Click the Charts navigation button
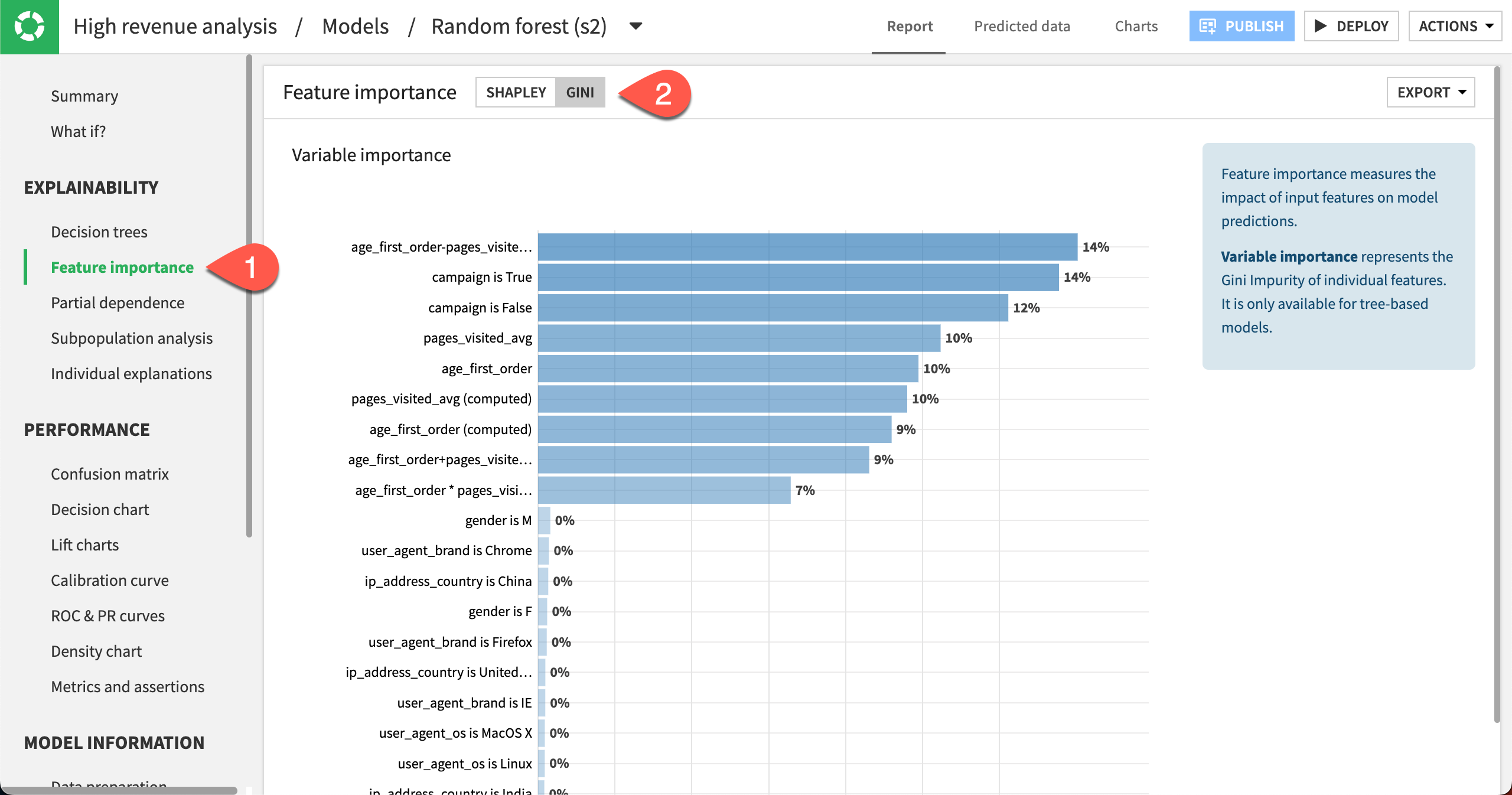The image size is (1512, 795). (x=1138, y=26)
